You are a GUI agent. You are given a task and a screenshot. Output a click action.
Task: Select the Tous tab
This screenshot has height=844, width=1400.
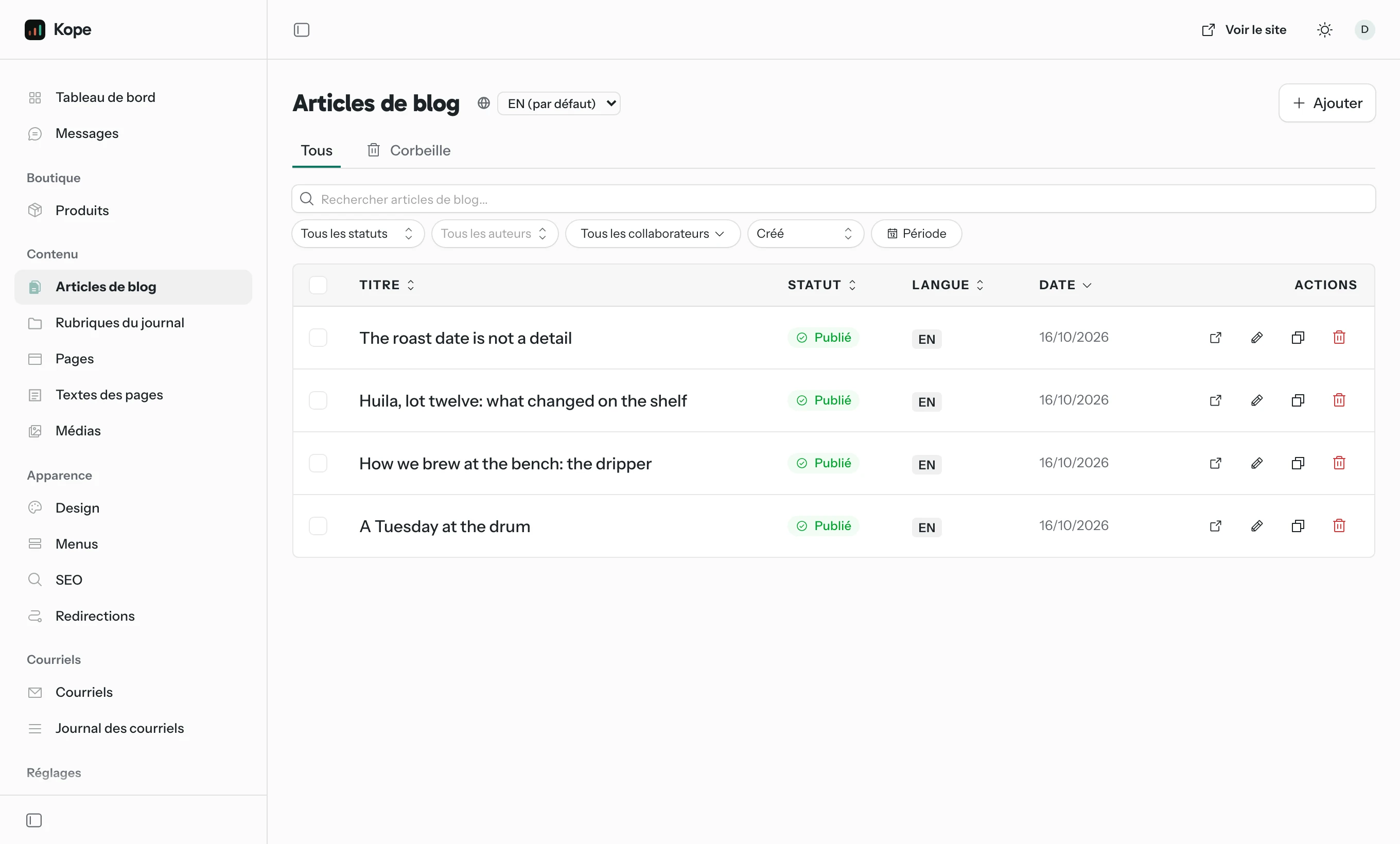[317, 150]
